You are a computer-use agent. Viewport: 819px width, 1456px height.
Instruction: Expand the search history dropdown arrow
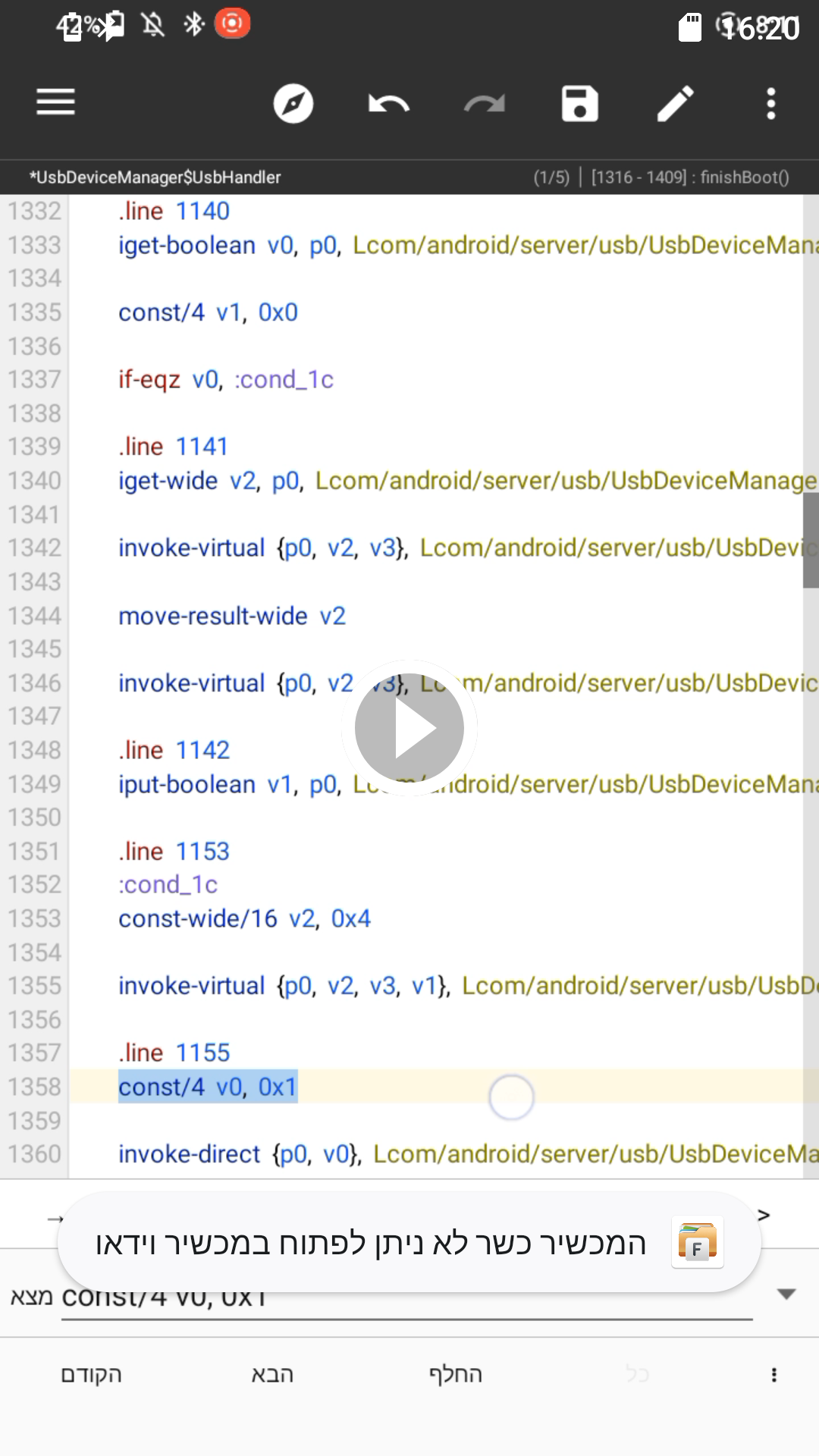[x=786, y=1294]
